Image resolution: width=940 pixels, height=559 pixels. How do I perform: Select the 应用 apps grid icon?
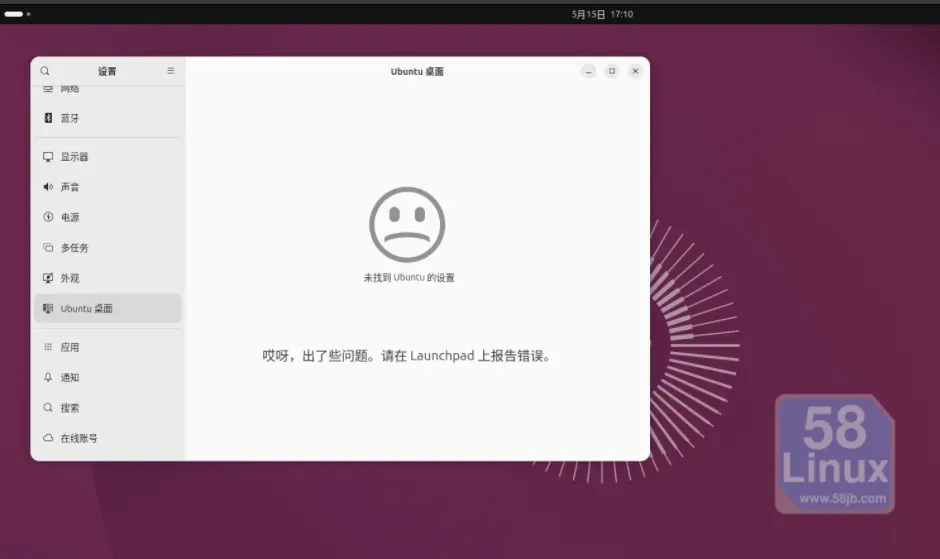tap(48, 347)
